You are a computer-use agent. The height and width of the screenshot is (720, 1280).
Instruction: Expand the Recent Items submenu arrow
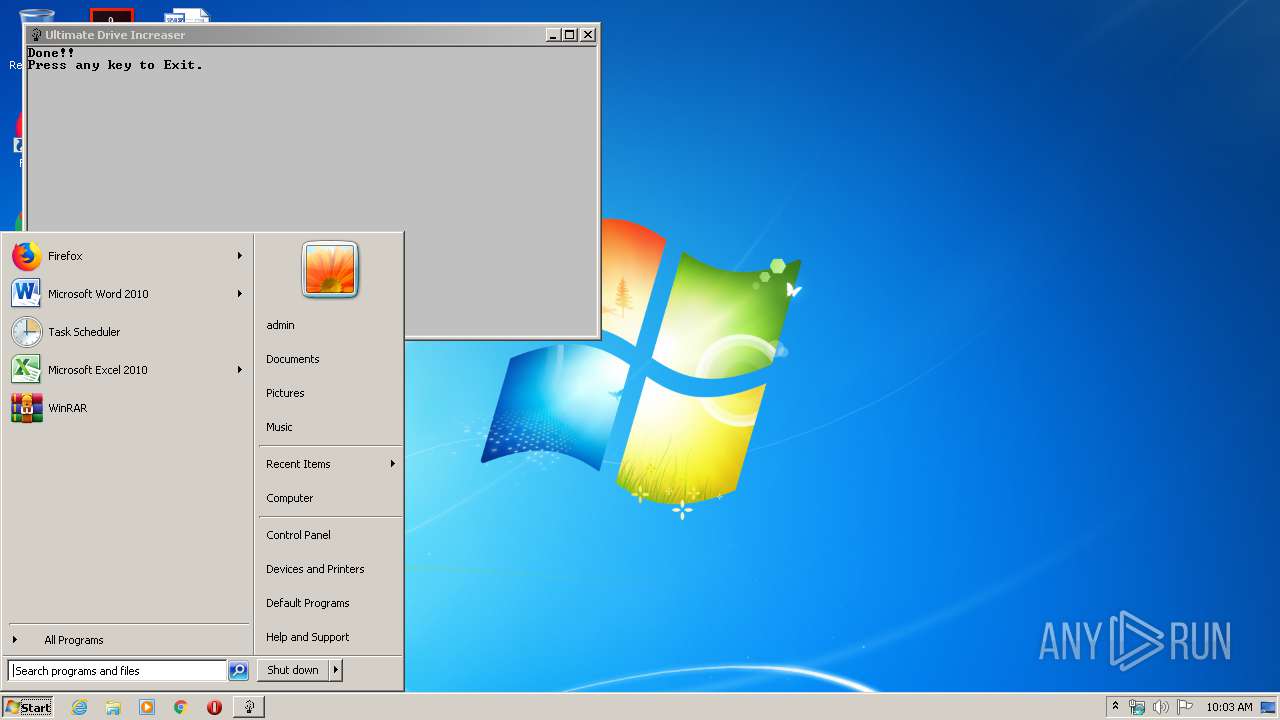click(392, 464)
